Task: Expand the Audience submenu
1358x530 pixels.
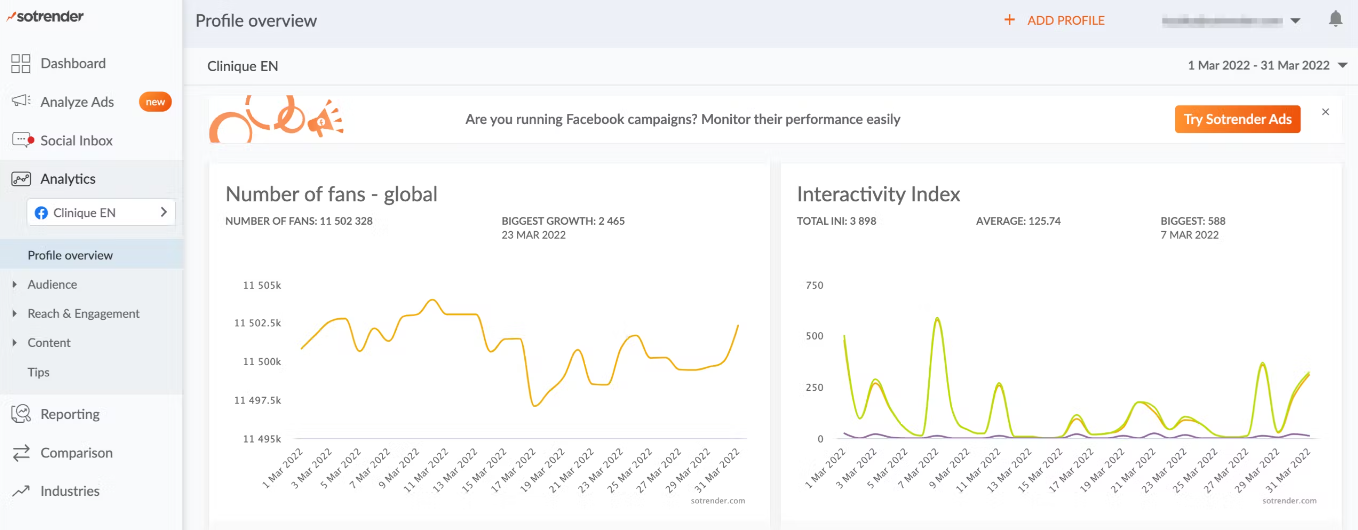Action: pos(14,285)
